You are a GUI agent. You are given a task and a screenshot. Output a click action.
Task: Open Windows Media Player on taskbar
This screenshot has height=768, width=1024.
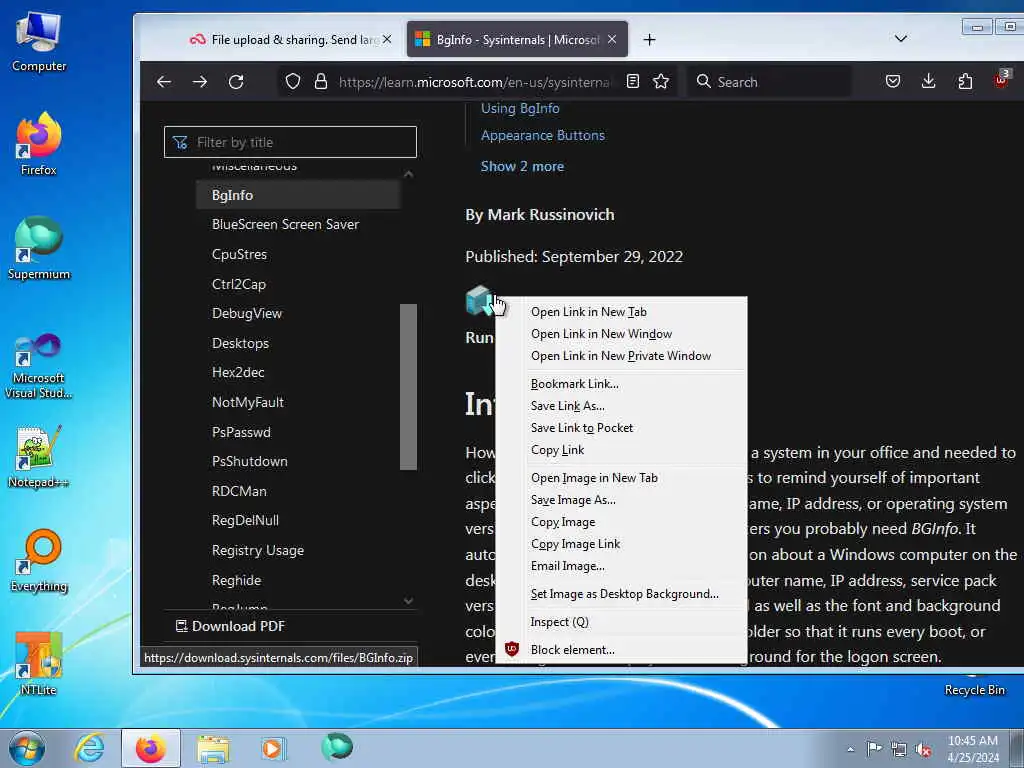coord(272,748)
